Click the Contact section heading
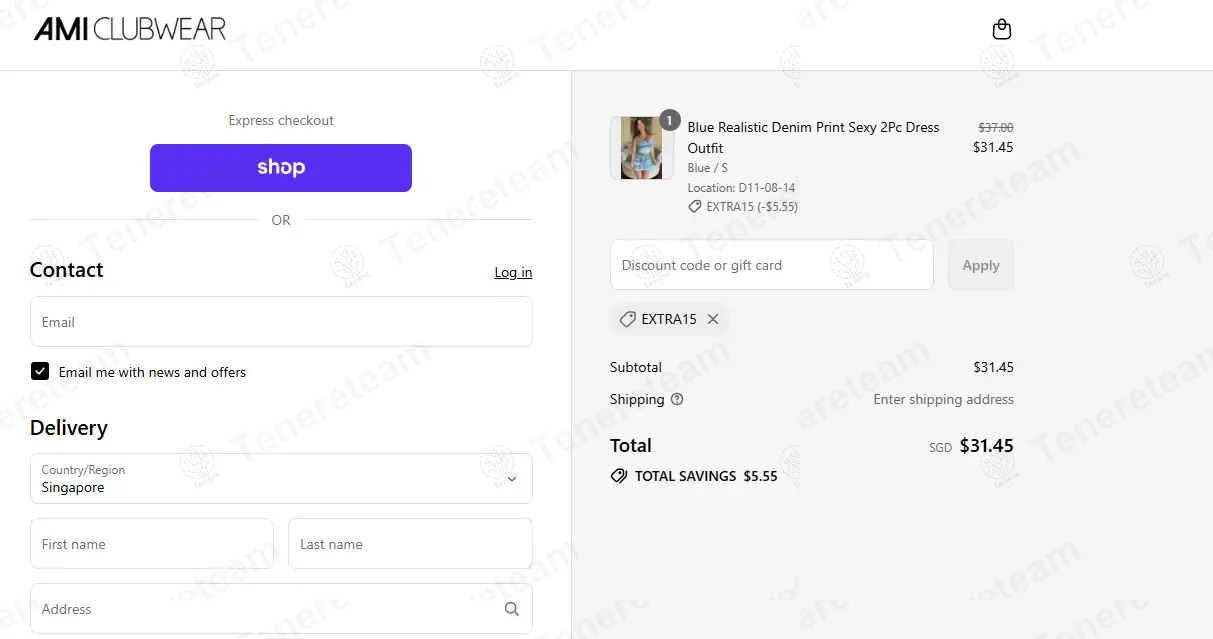 tap(67, 270)
